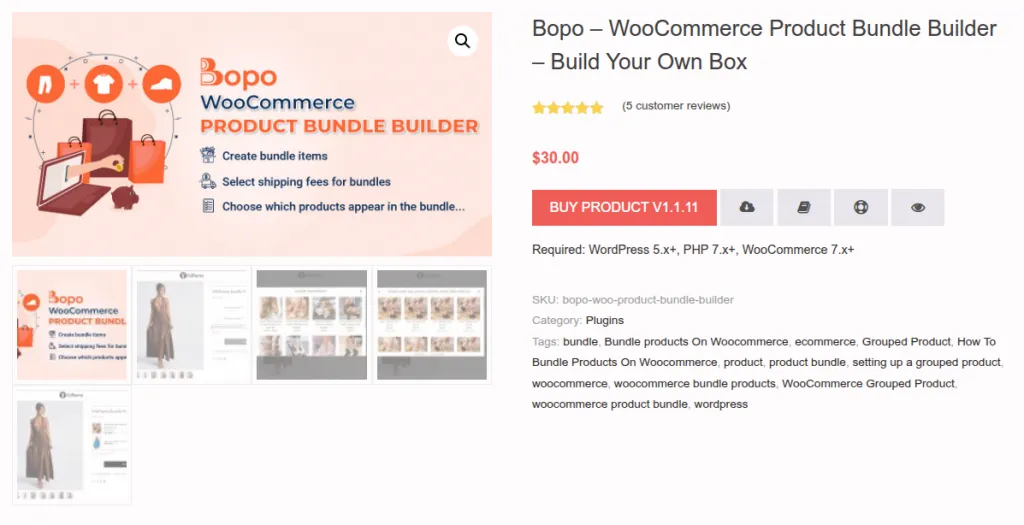1024x525 pixels.
Task: Select second thumbnail with dress model
Action: click(192, 324)
